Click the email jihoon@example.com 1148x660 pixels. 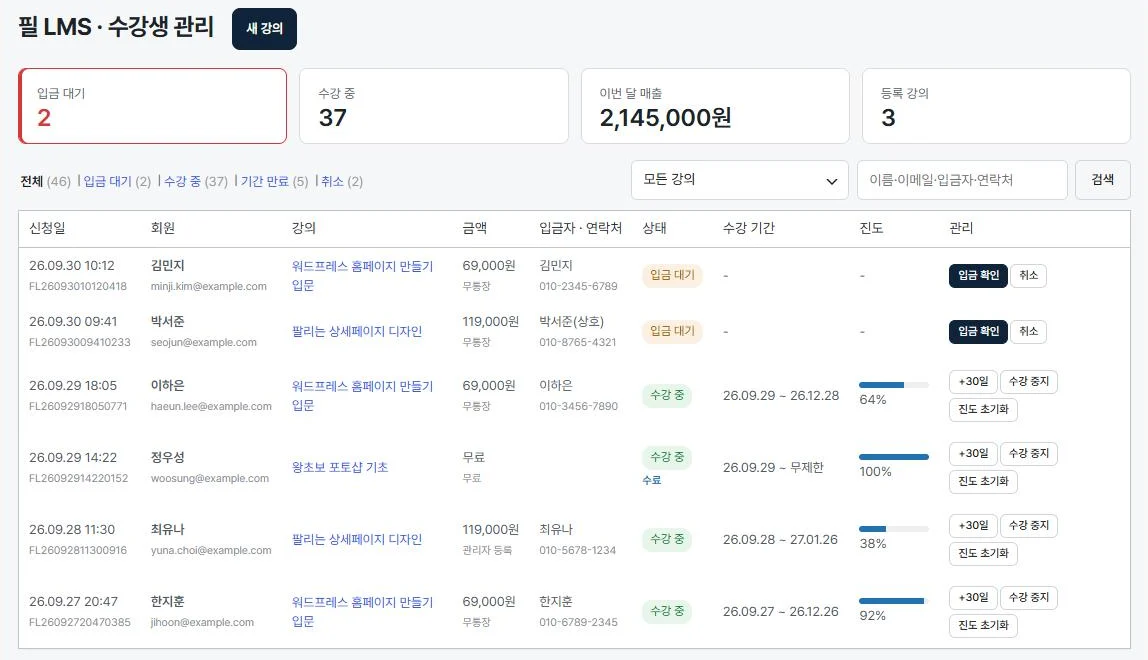202,623
